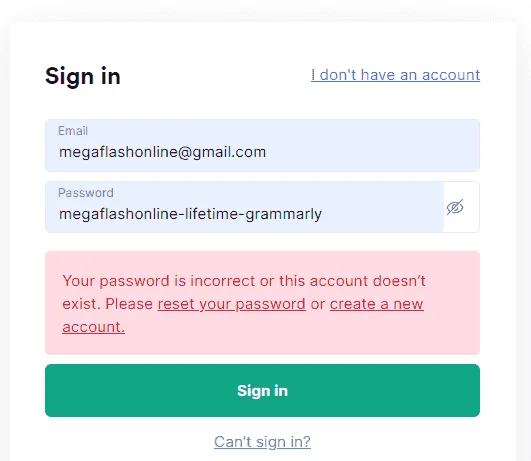Image resolution: width=531 pixels, height=461 pixels.
Task: Open the "I don't have an account" link
Action: click(396, 75)
